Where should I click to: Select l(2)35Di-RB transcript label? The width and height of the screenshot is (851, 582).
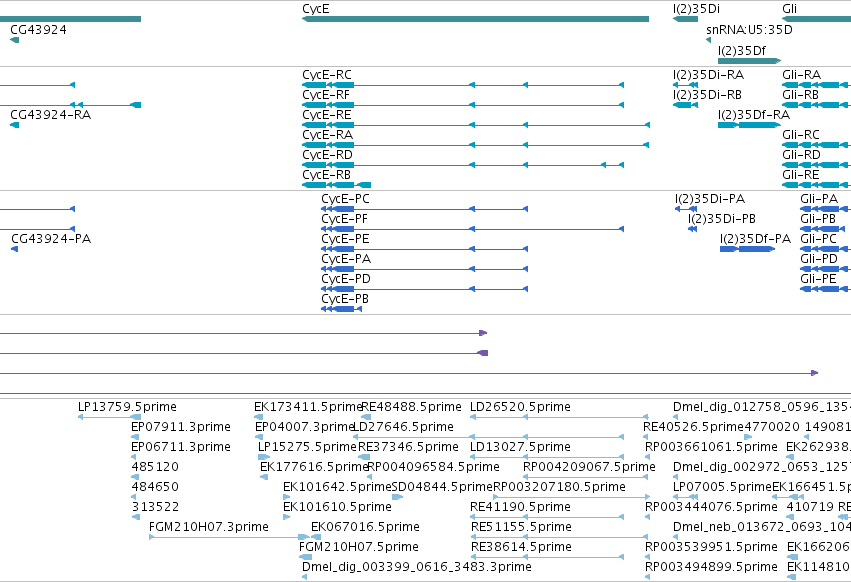coord(707,94)
